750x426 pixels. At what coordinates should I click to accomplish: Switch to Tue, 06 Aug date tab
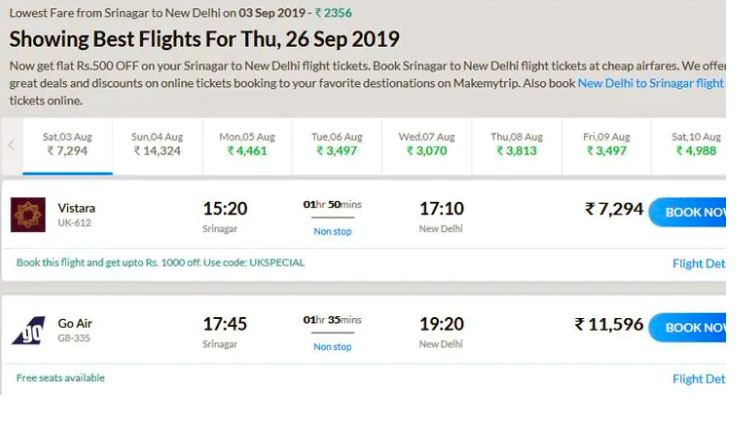pos(337,144)
